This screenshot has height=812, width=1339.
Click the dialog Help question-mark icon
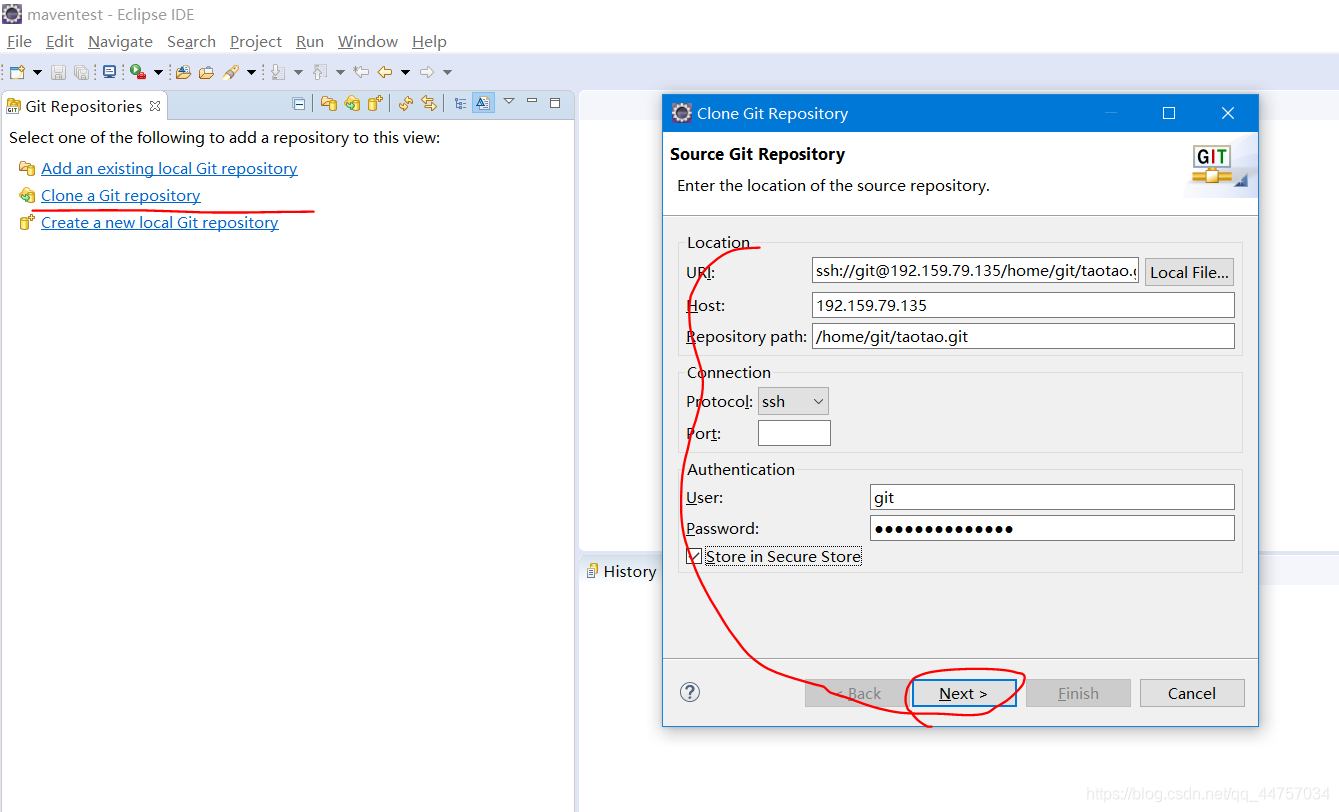[690, 692]
